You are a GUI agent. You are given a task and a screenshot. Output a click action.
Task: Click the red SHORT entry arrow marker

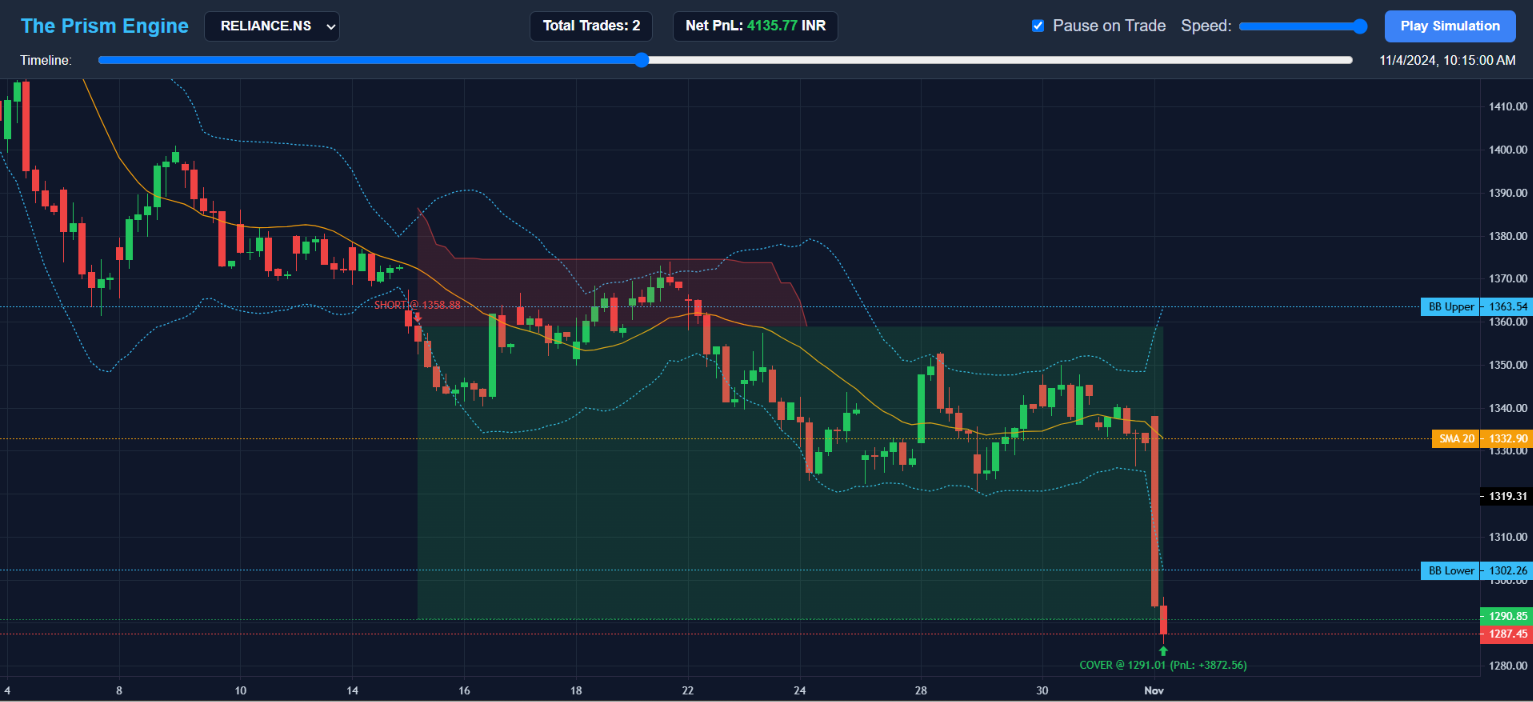(x=417, y=317)
